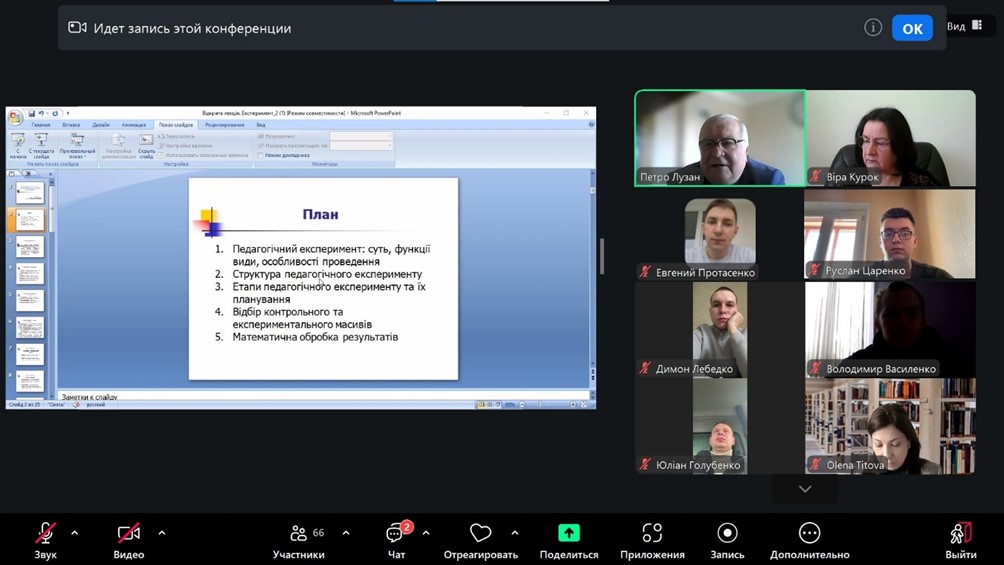This screenshot has height=565, width=1004.
Task: Select Петро Лузан's video tile
Action: 720,138
